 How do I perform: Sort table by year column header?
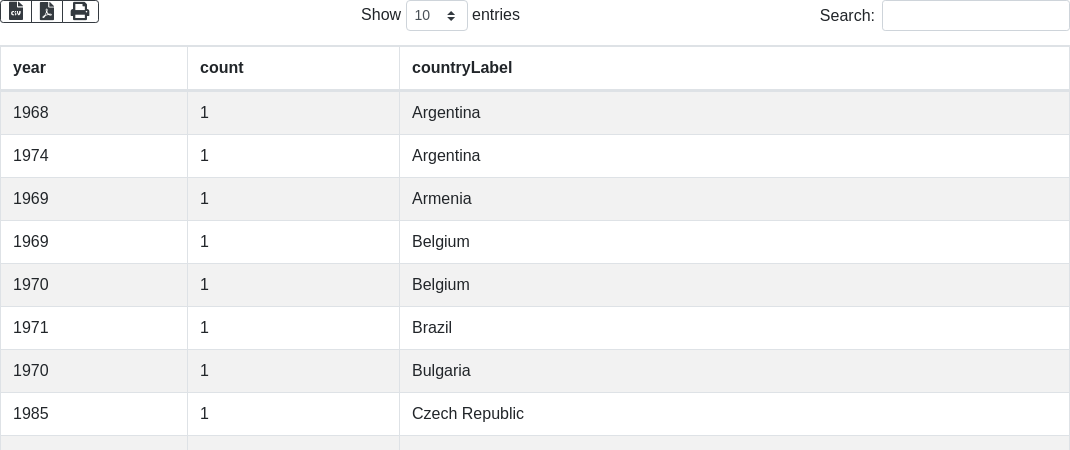pyautogui.click(x=30, y=68)
